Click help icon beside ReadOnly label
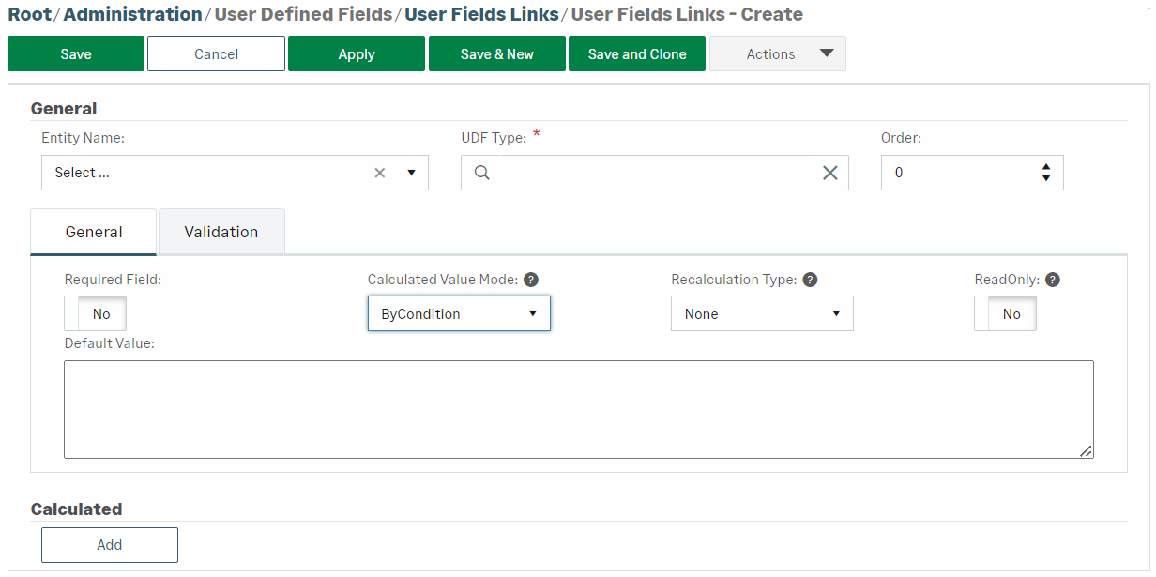 (1051, 280)
